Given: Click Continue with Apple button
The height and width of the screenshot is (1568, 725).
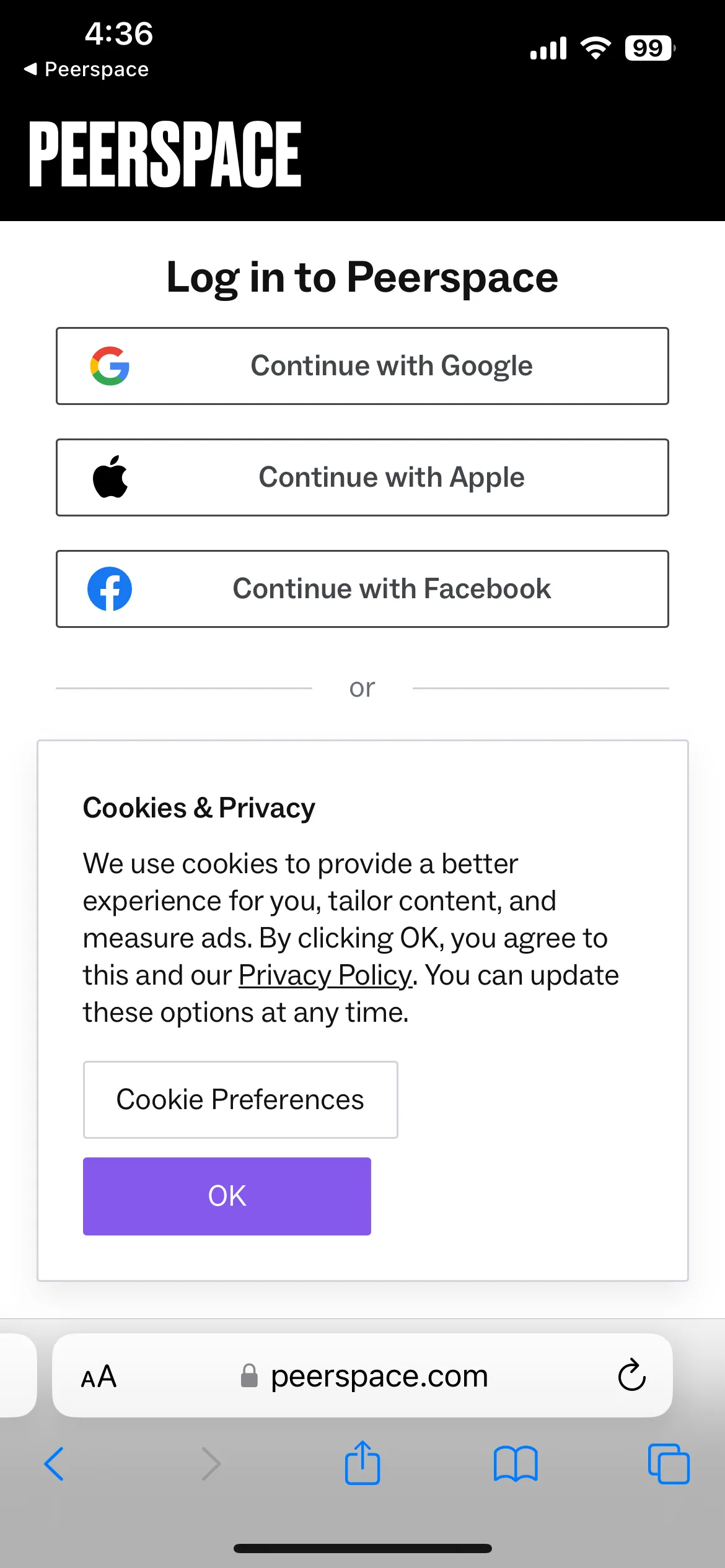Looking at the screenshot, I should tap(362, 477).
